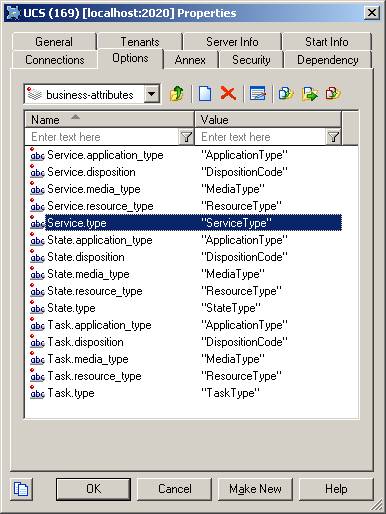
Task: Open the business-attributes section dropdown
Action: (152, 94)
